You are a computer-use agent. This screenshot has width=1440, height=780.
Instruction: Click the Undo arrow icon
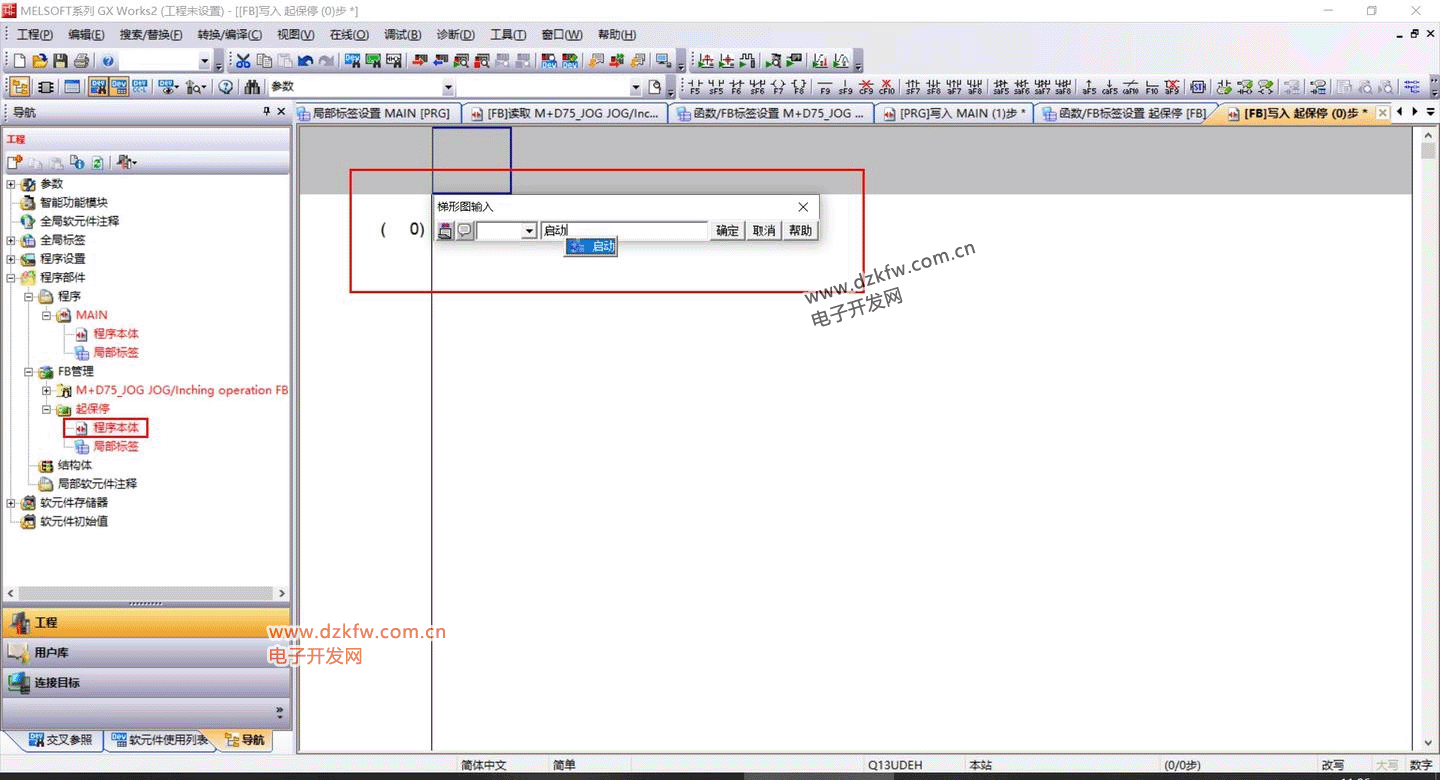point(305,61)
